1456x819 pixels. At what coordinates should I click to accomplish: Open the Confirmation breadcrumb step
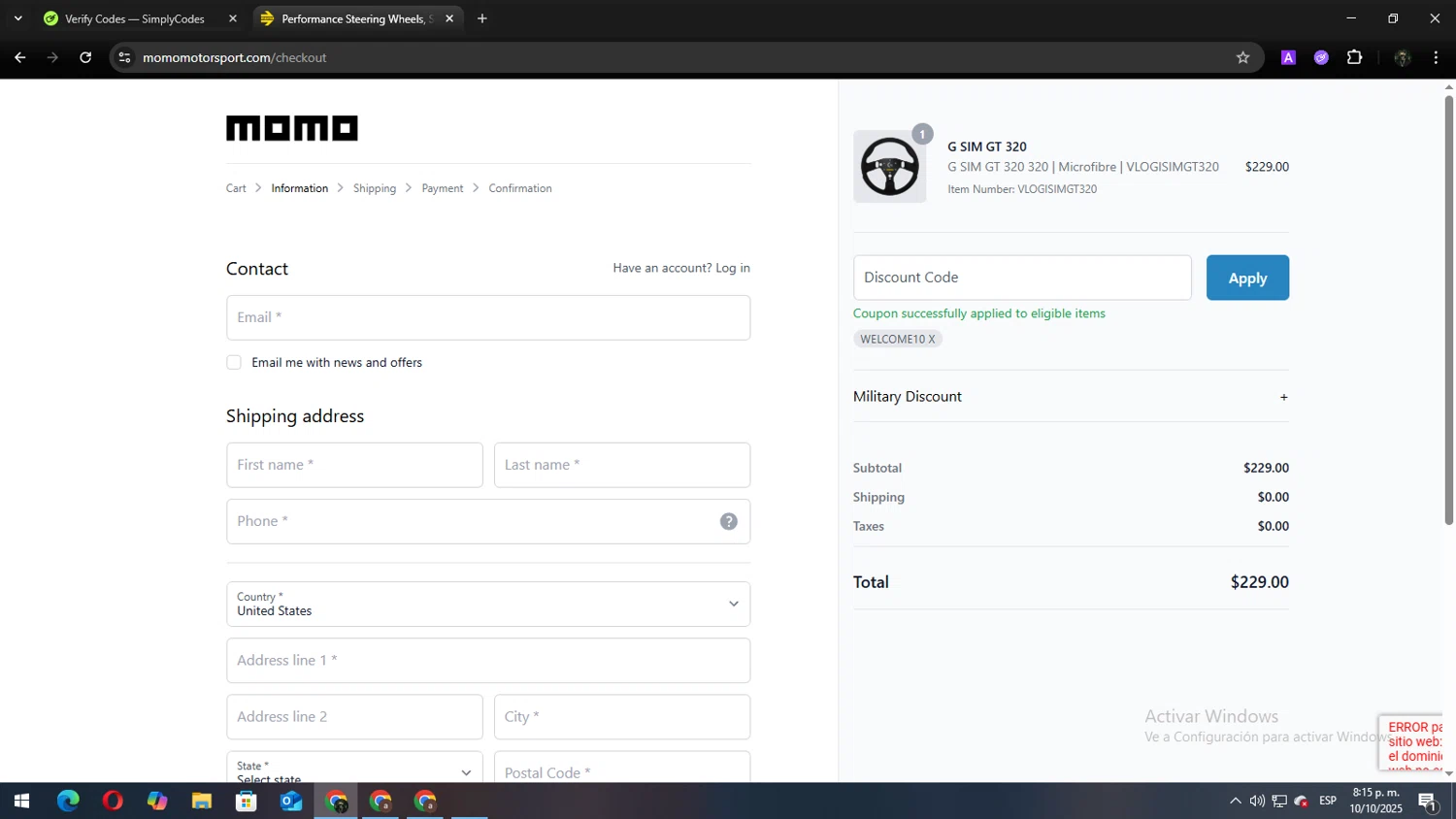pyautogui.click(x=520, y=188)
